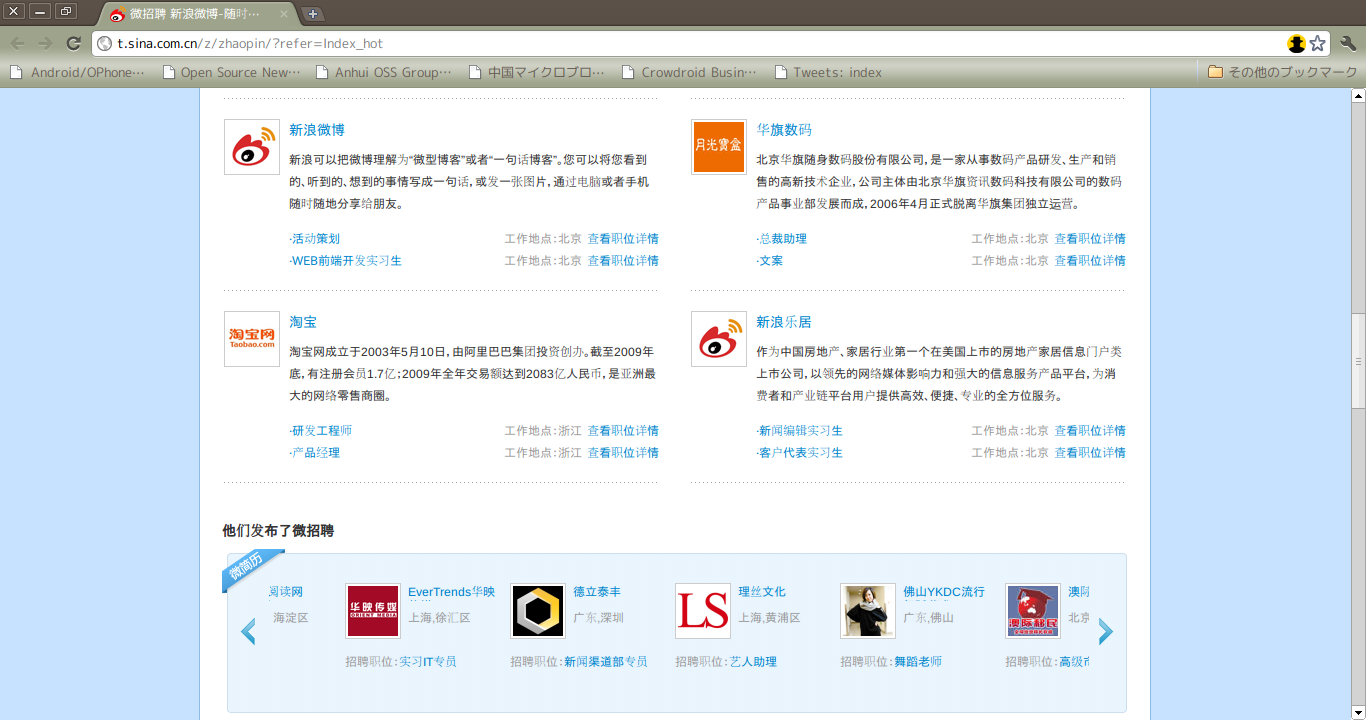
Task: View job details for 研发工程师
Action: pyautogui.click(x=623, y=431)
